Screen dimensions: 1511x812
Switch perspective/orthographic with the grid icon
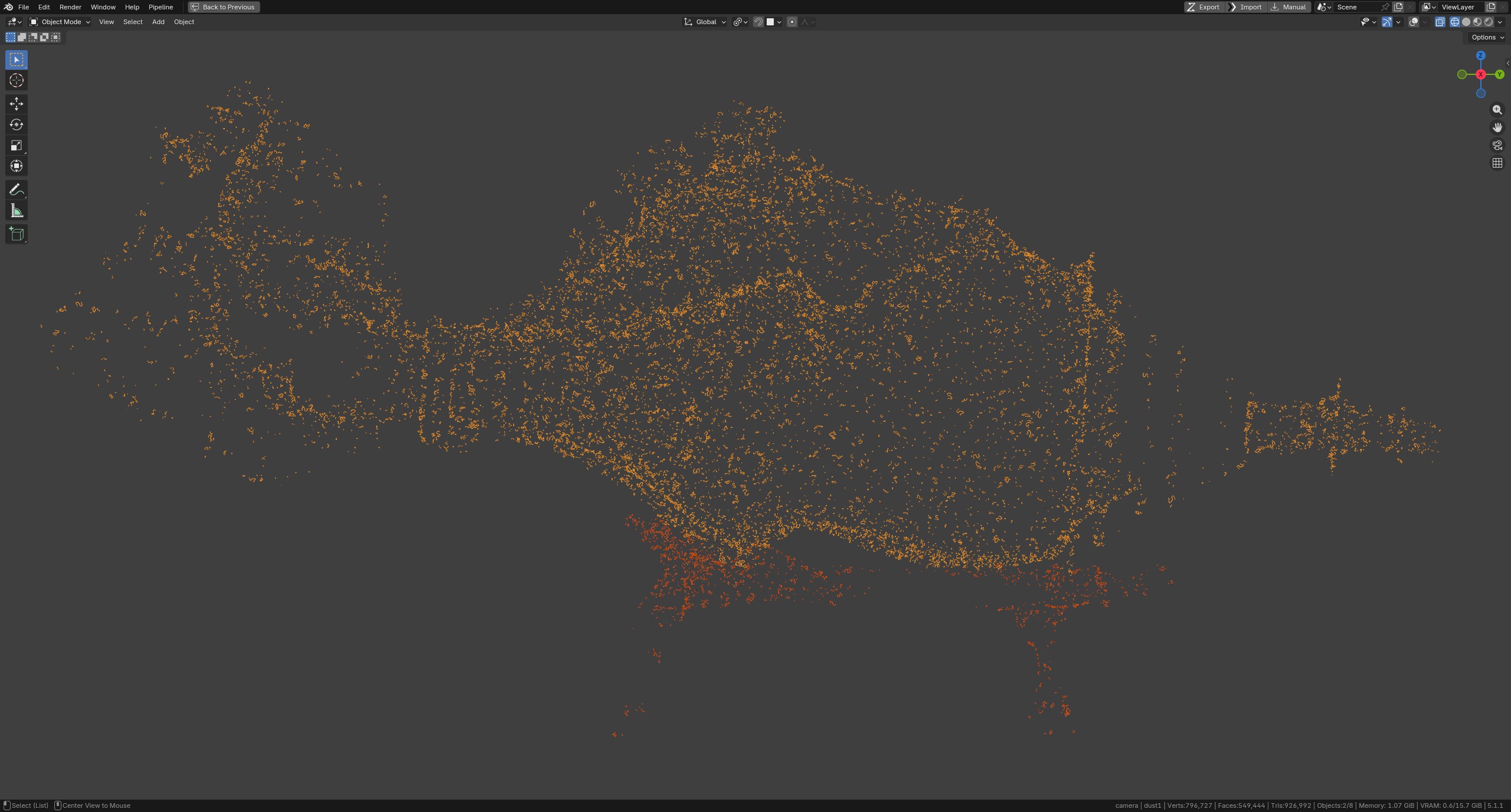coord(1497,163)
